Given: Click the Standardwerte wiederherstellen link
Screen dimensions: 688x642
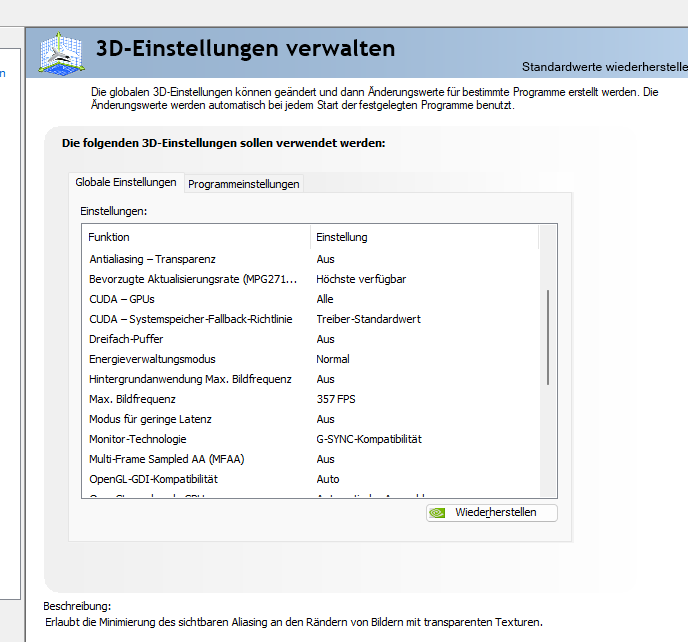Looking at the screenshot, I should (605, 67).
